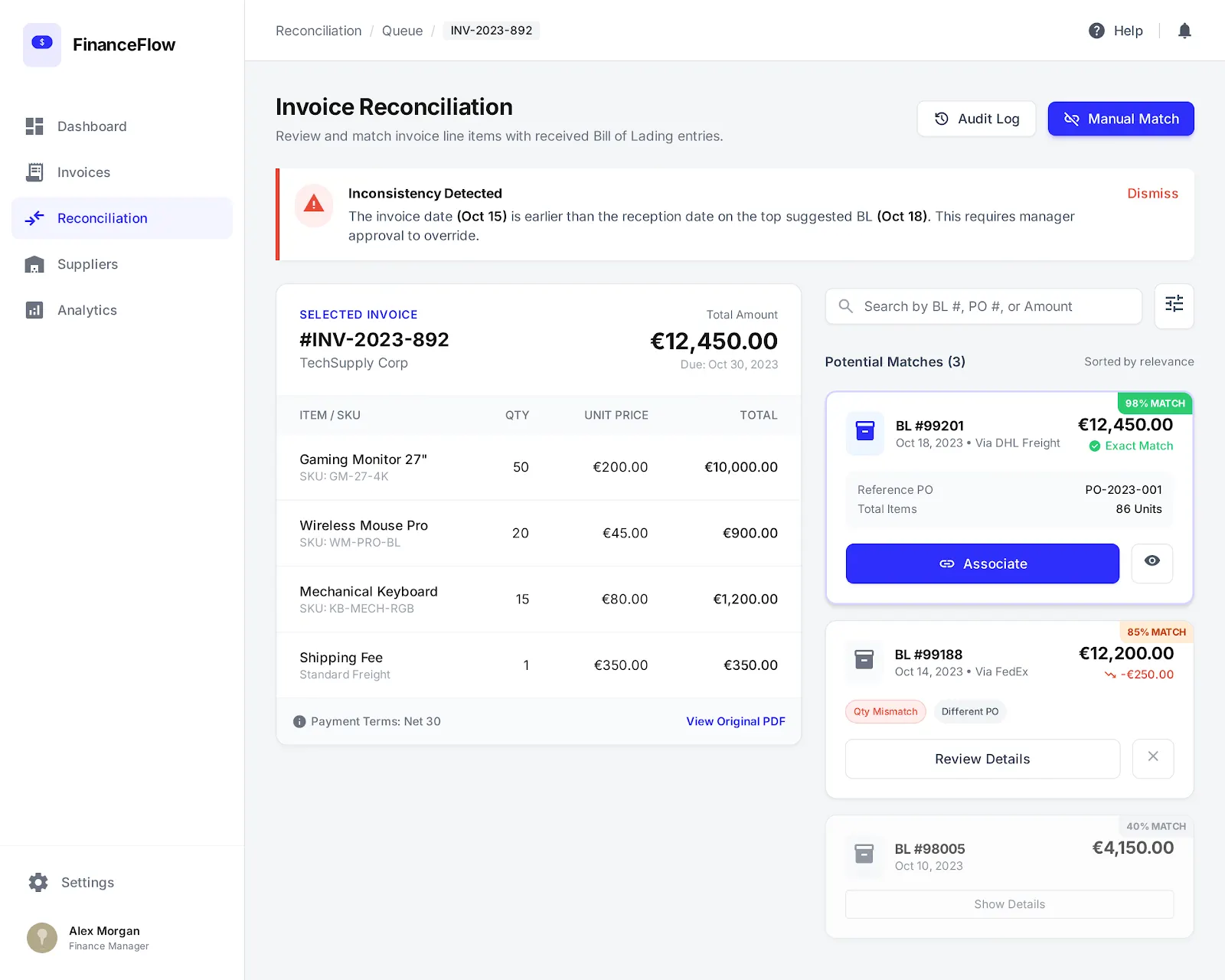Click the BL #99201 package icon
This screenshot has height=980, width=1225.
click(865, 433)
